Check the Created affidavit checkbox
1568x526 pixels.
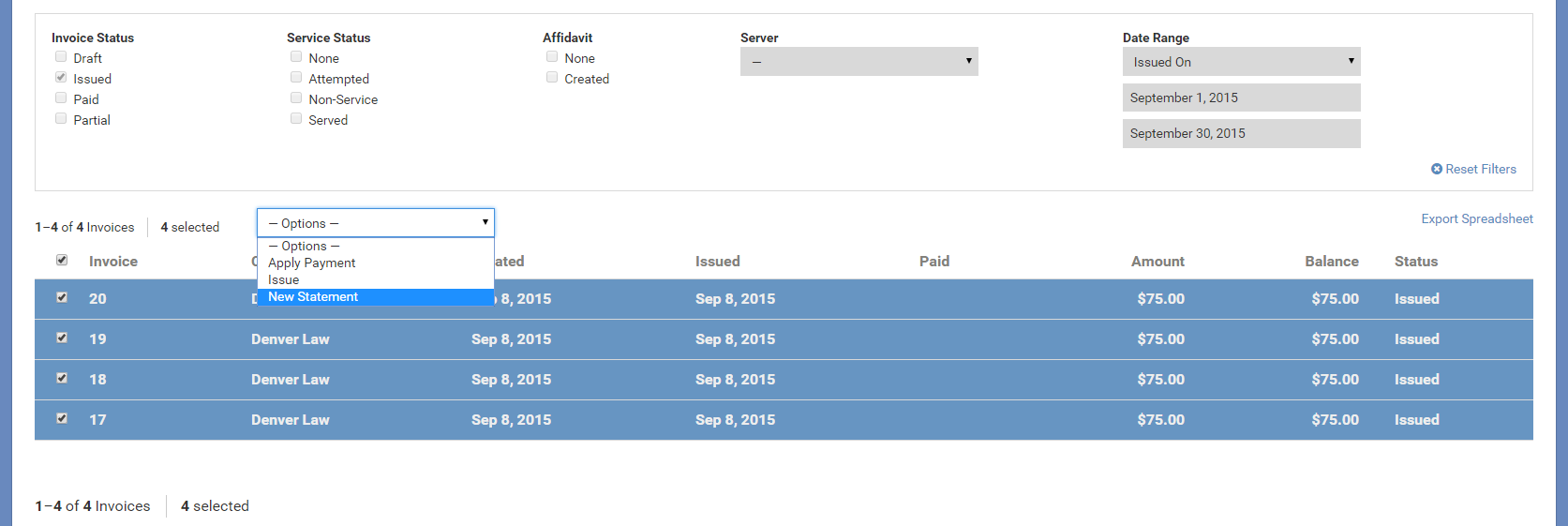click(552, 78)
